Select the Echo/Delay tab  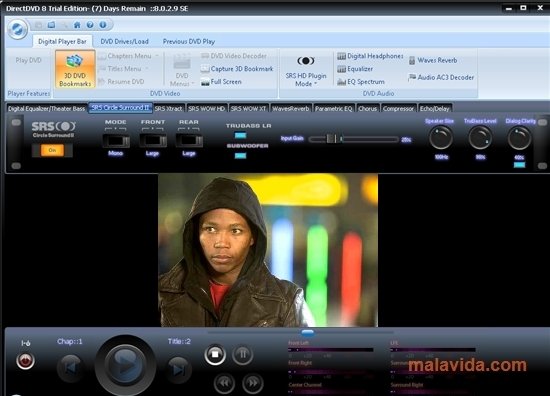[x=435, y=108]
